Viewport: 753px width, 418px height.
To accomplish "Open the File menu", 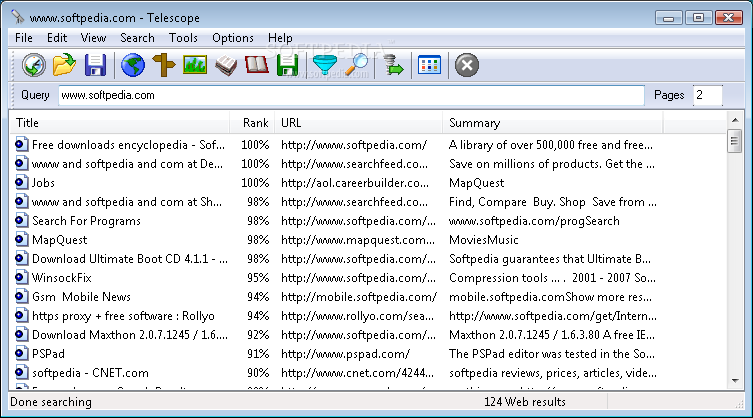I will tap(24, 37).
